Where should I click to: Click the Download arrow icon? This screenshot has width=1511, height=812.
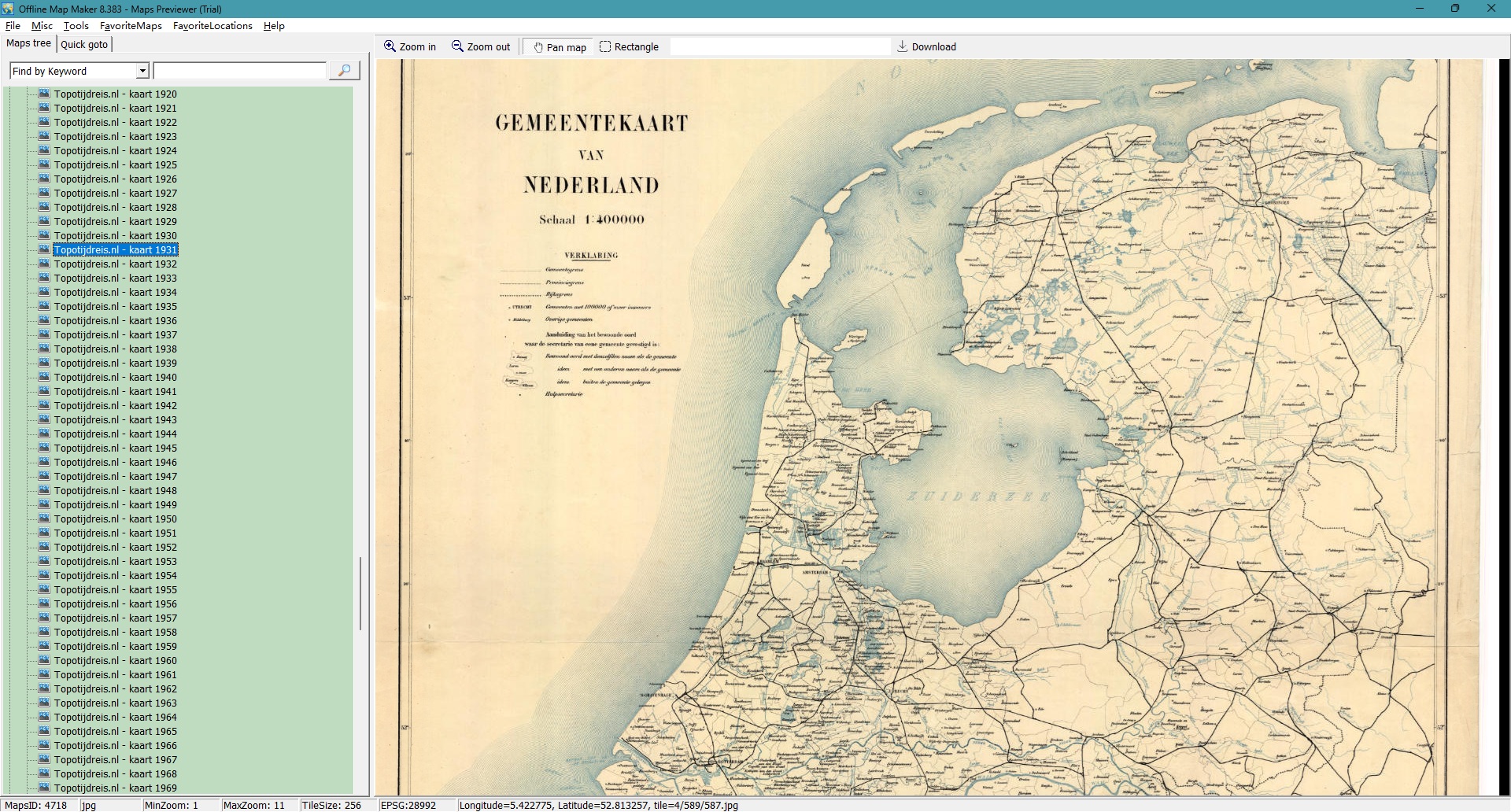[902, 46]
